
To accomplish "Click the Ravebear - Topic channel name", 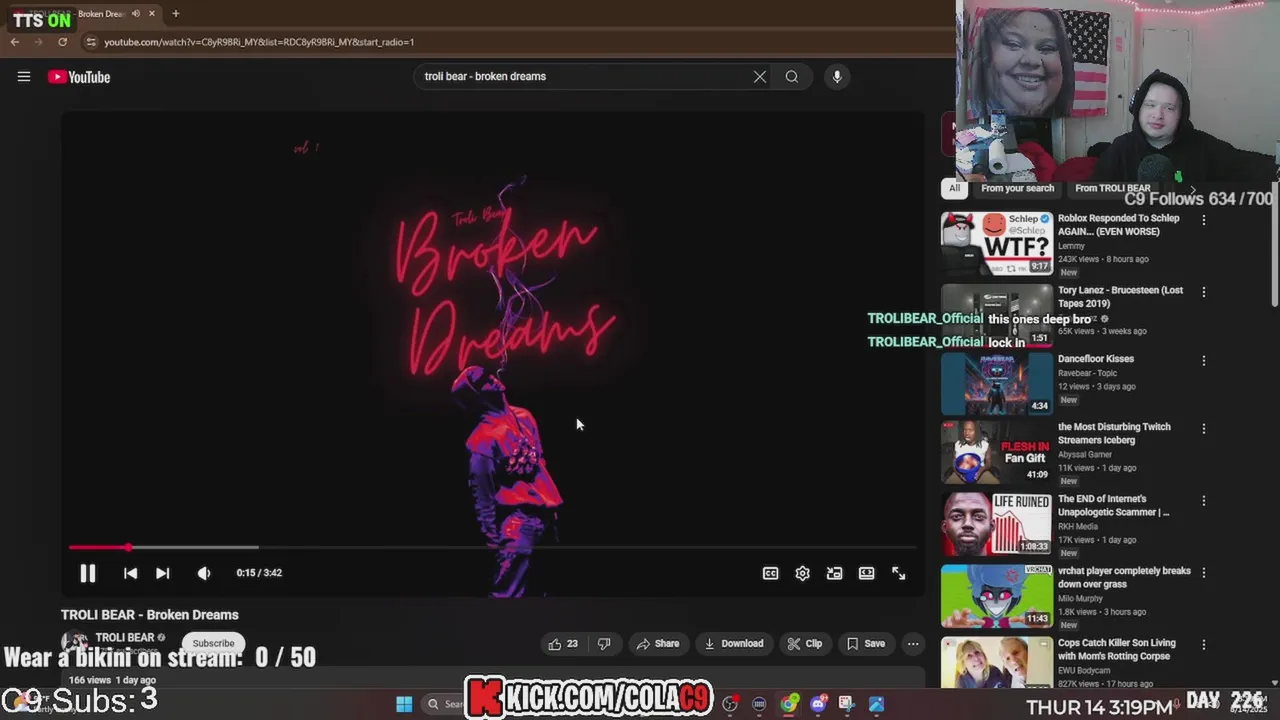I will pos(1088,373).
